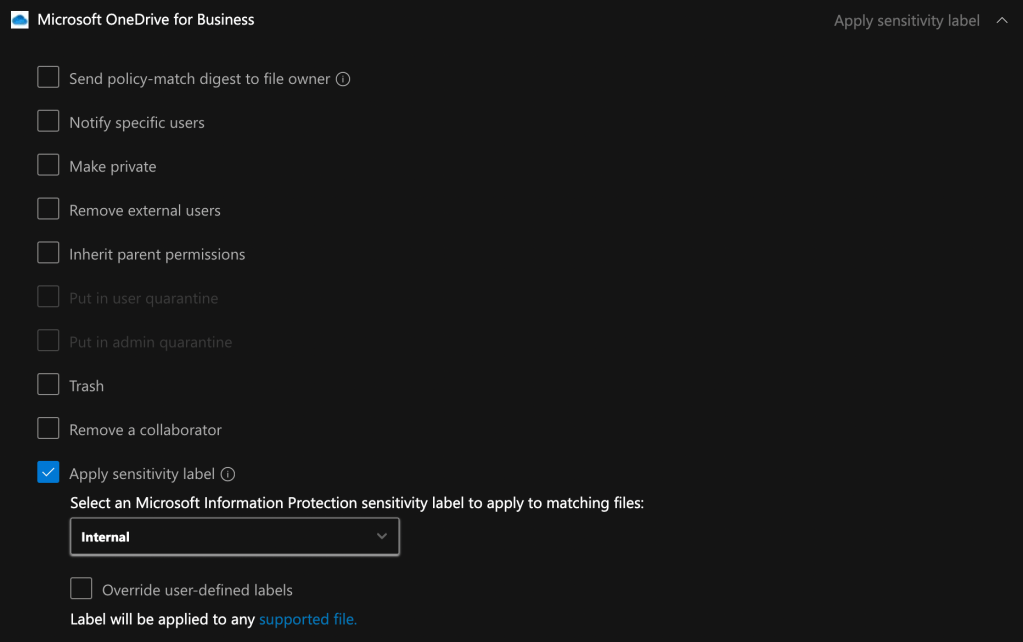Enable Remove a collaborator checkbox
The width and height of the screenshot is (1023, 642).
pyautogui.click(x=48, y=429)
